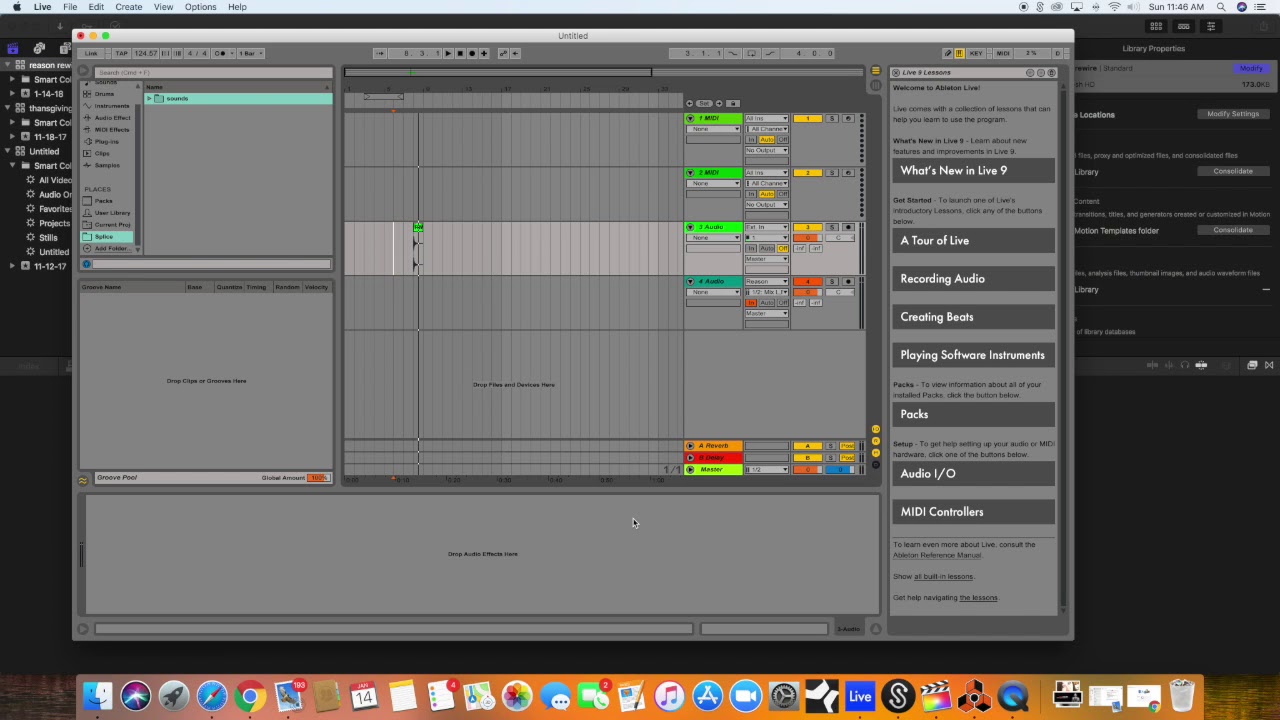Image resolution: width=1280 pixels, height=720 pixels.
Task: Toggle the MIDI Arrangement Overdub plus button
Action: click(x=484, y=53)
